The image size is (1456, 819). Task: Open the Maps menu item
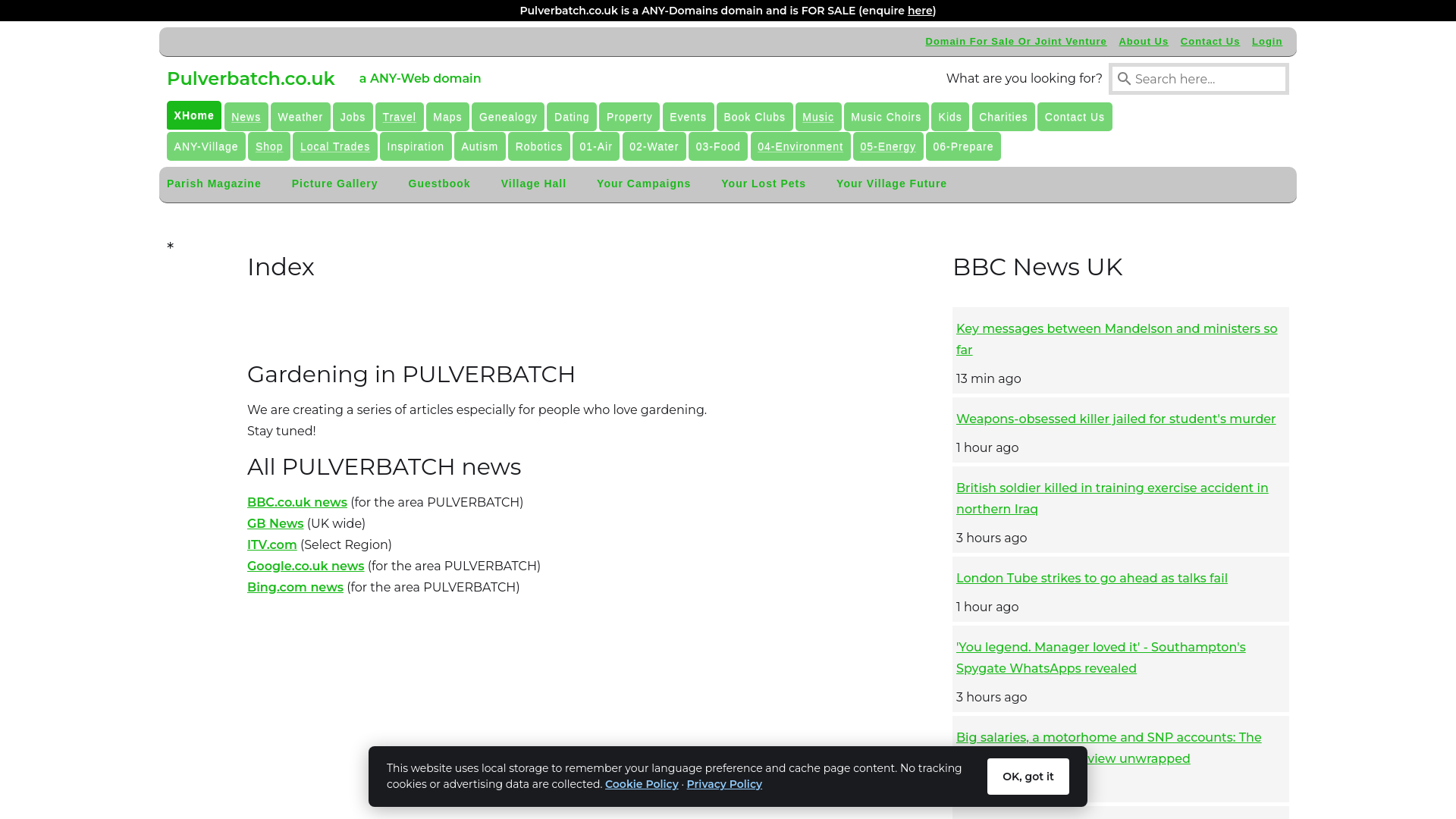pyautogui.click(x=447, y=117)
